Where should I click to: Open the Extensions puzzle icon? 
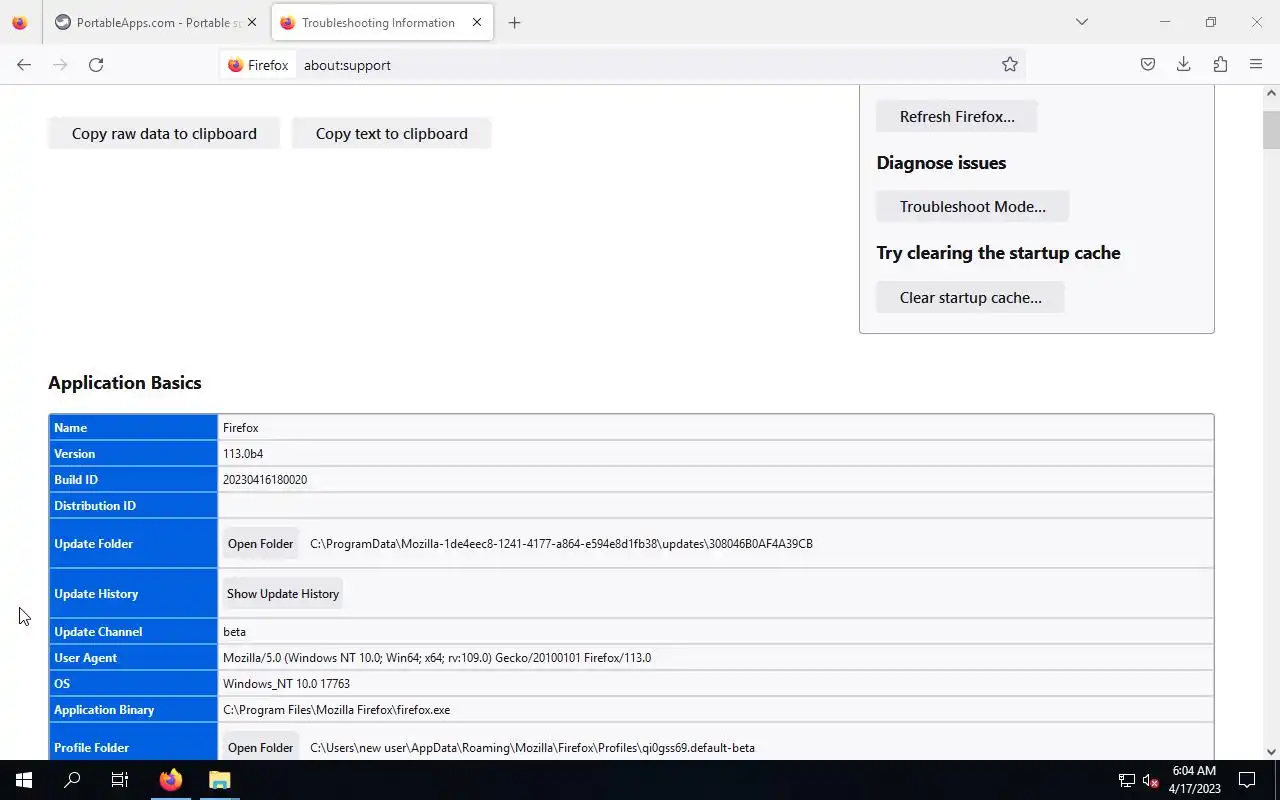pos(1220,65)
